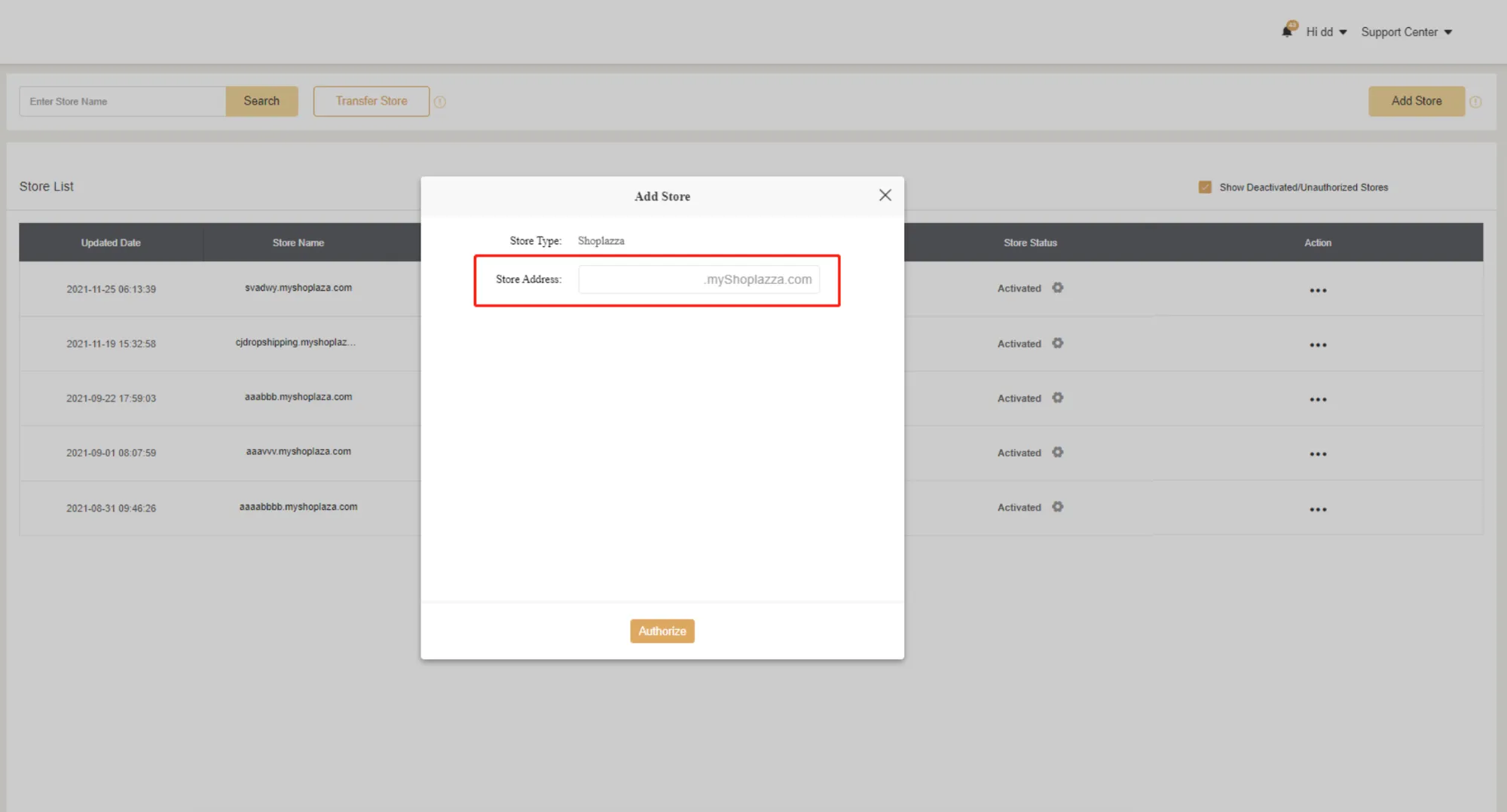The height and width of the screenshot is (812, 1507).
Task: Open action menu for cjdropshipping store
Action: (x=1317, y=345)
